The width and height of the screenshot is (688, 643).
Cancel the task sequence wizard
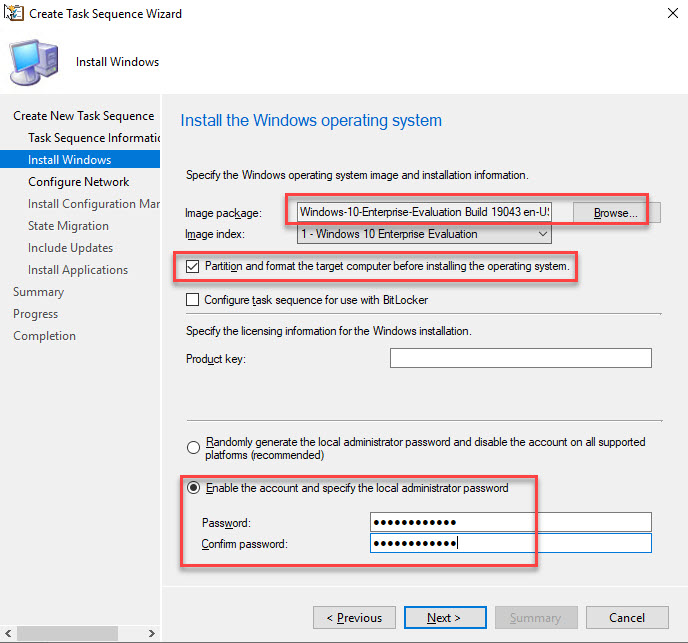click(627, 617)
